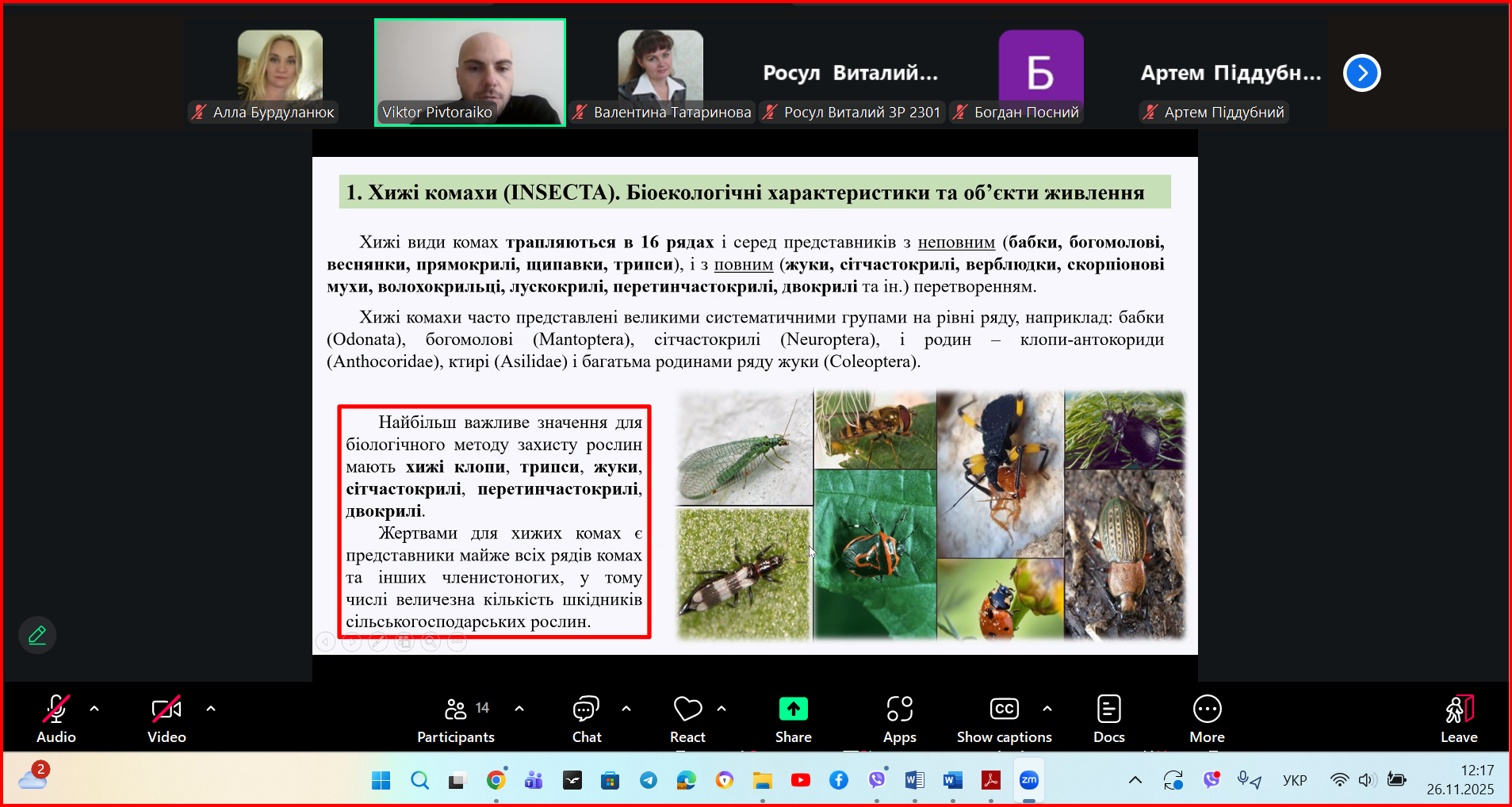Image resolution: width=1512 pixels, height=807 pixels.
Task: Switch input language from УКР in tray
Action: [x=1295, y=780]
